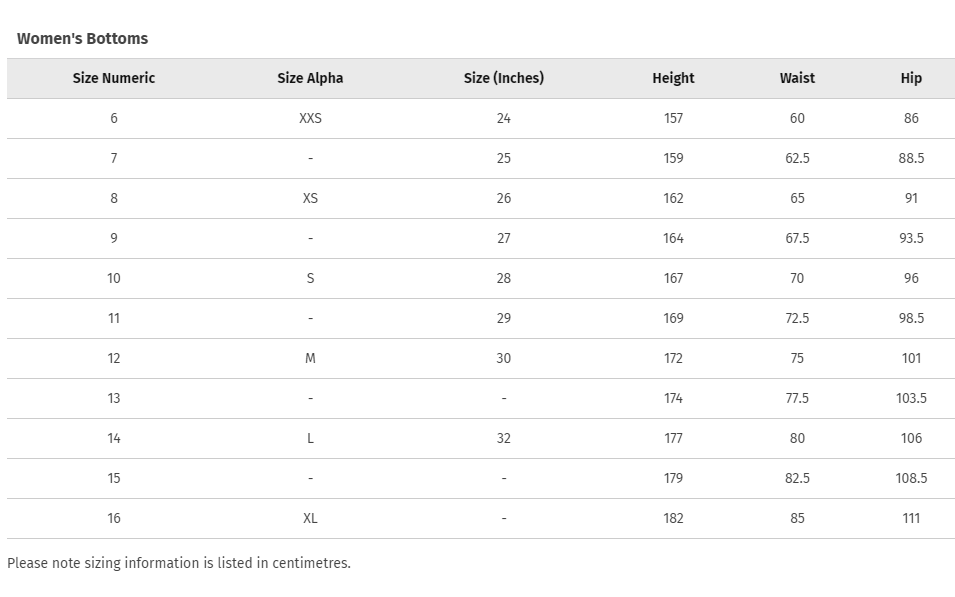The height and width of the screenshot is (597, 955).
Task: Click the height value 172
Action: coord(673,358)
